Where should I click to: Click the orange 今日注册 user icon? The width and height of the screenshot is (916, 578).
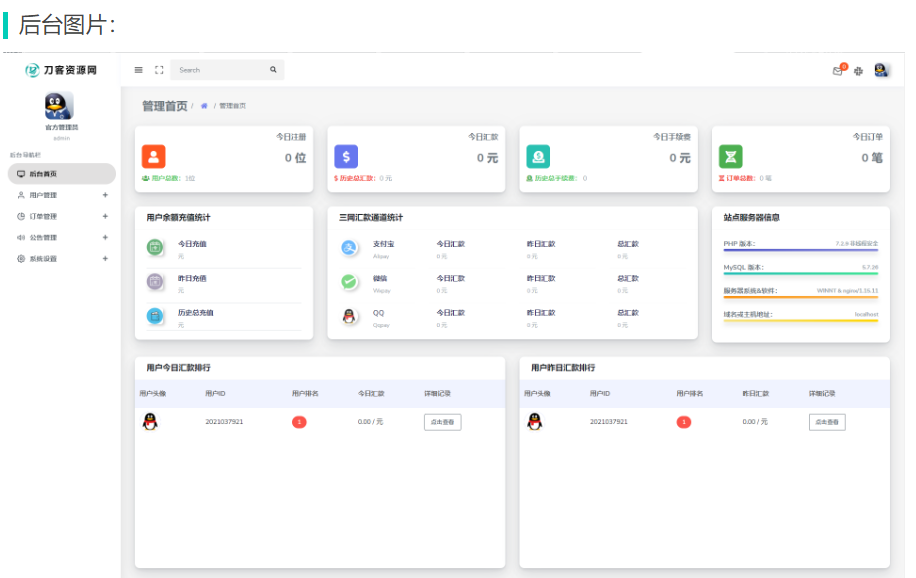(153, 156)
